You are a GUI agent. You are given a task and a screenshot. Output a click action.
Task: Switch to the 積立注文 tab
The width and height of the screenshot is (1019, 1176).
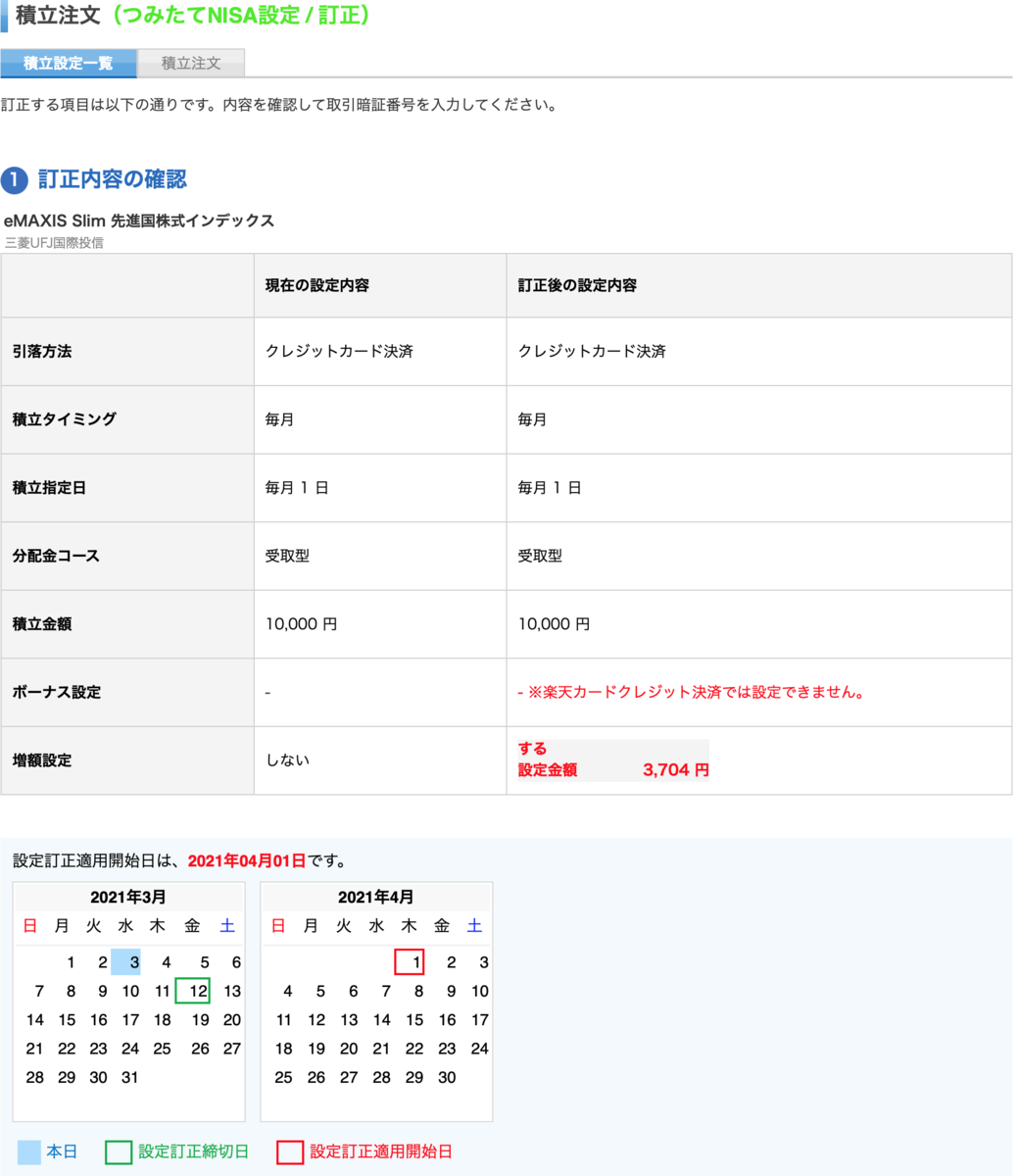pyautogui.click(x=192, y=63)
